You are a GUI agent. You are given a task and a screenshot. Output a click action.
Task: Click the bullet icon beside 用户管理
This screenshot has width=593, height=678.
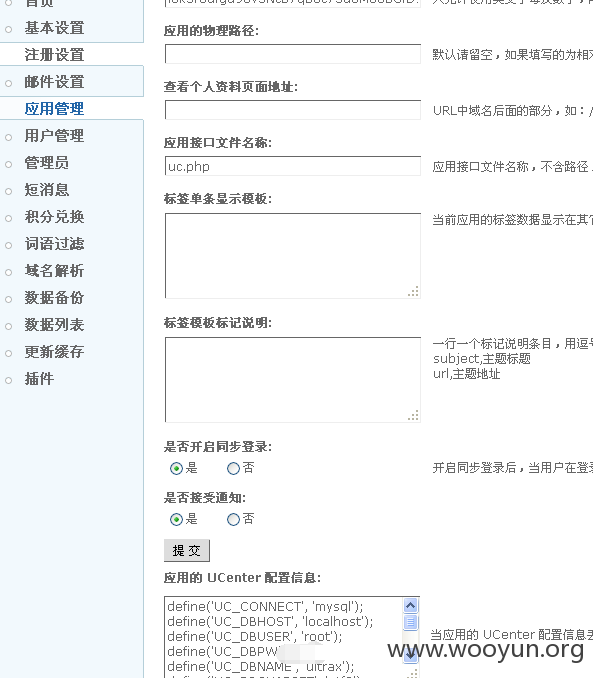pos(9,138)
